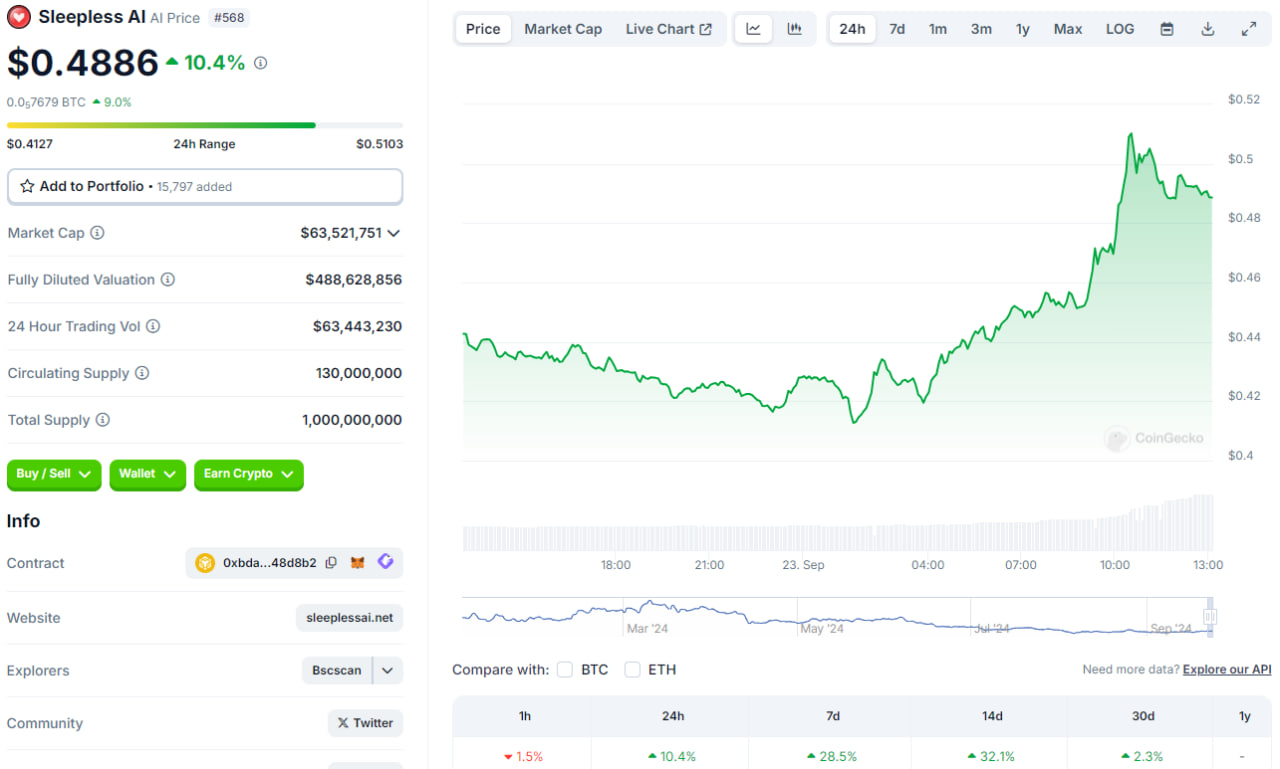Download chart data icon

click(1208, 29)
